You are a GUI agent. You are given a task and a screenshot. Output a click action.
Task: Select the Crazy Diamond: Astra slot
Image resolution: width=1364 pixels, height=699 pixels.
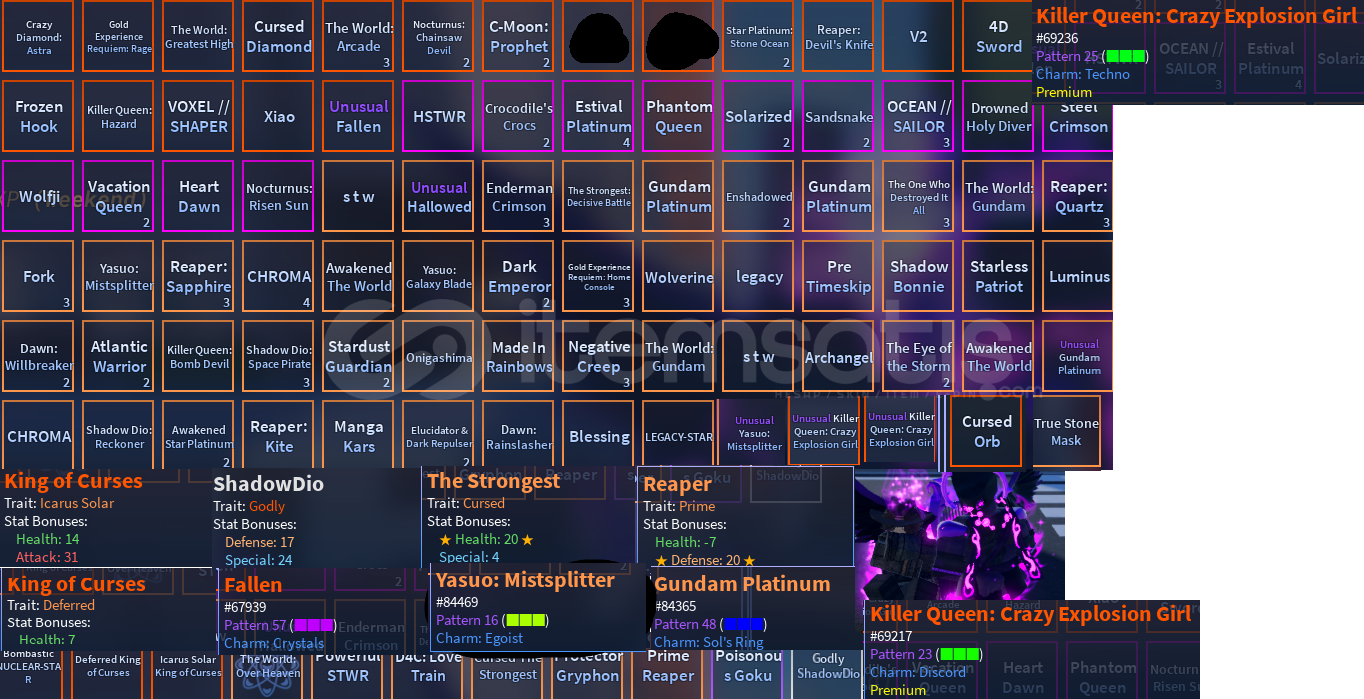click(x=39, y=36)
